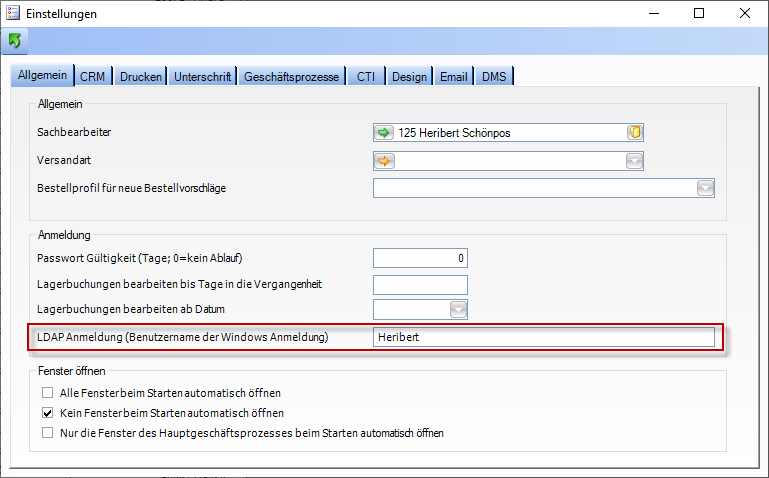The height and width of the screenshot is (478, 769).
Task: Select the Email tab
Action: coord(453,77)
